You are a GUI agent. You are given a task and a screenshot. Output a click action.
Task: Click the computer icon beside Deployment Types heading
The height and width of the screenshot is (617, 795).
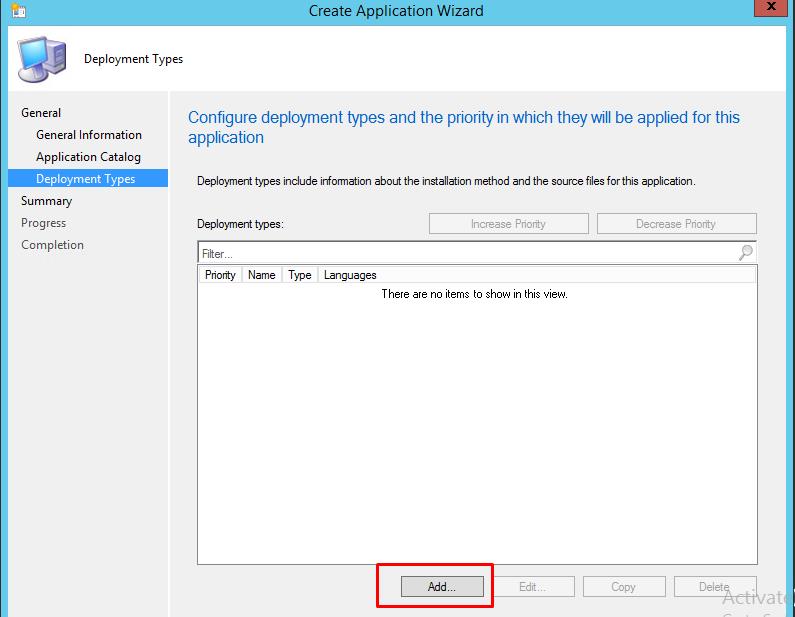click(x=42, y=59)
